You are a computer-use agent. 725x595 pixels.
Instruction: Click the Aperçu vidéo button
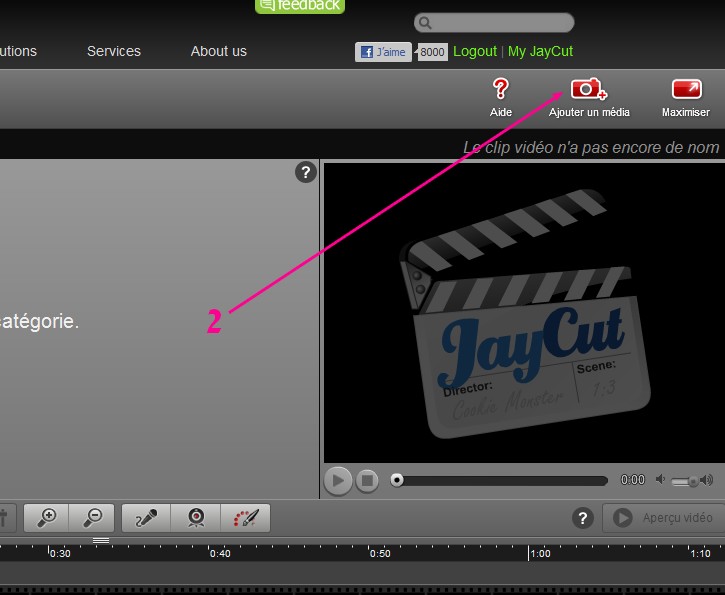pos(663,518)
